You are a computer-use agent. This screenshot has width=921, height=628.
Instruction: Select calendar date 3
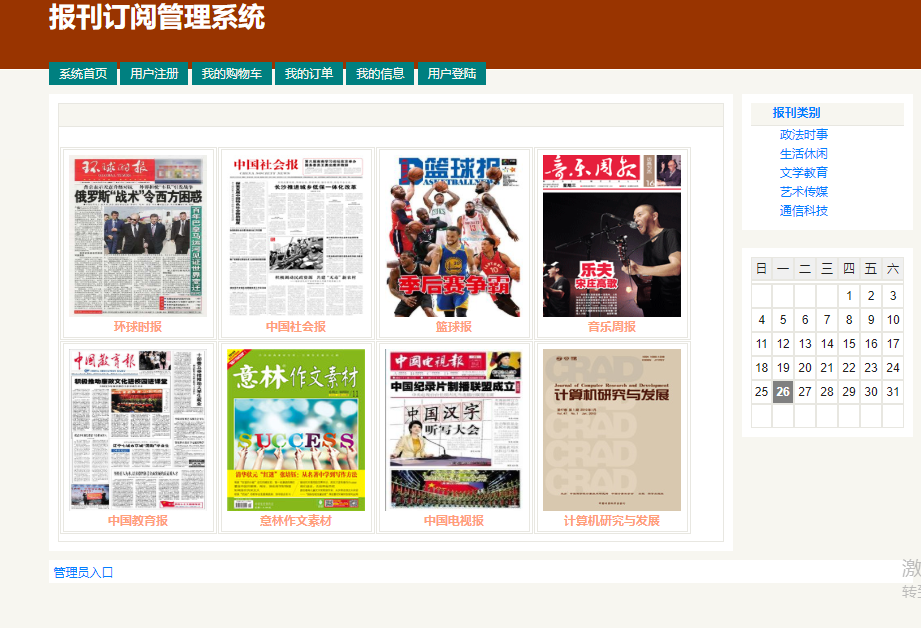[893, 295]
